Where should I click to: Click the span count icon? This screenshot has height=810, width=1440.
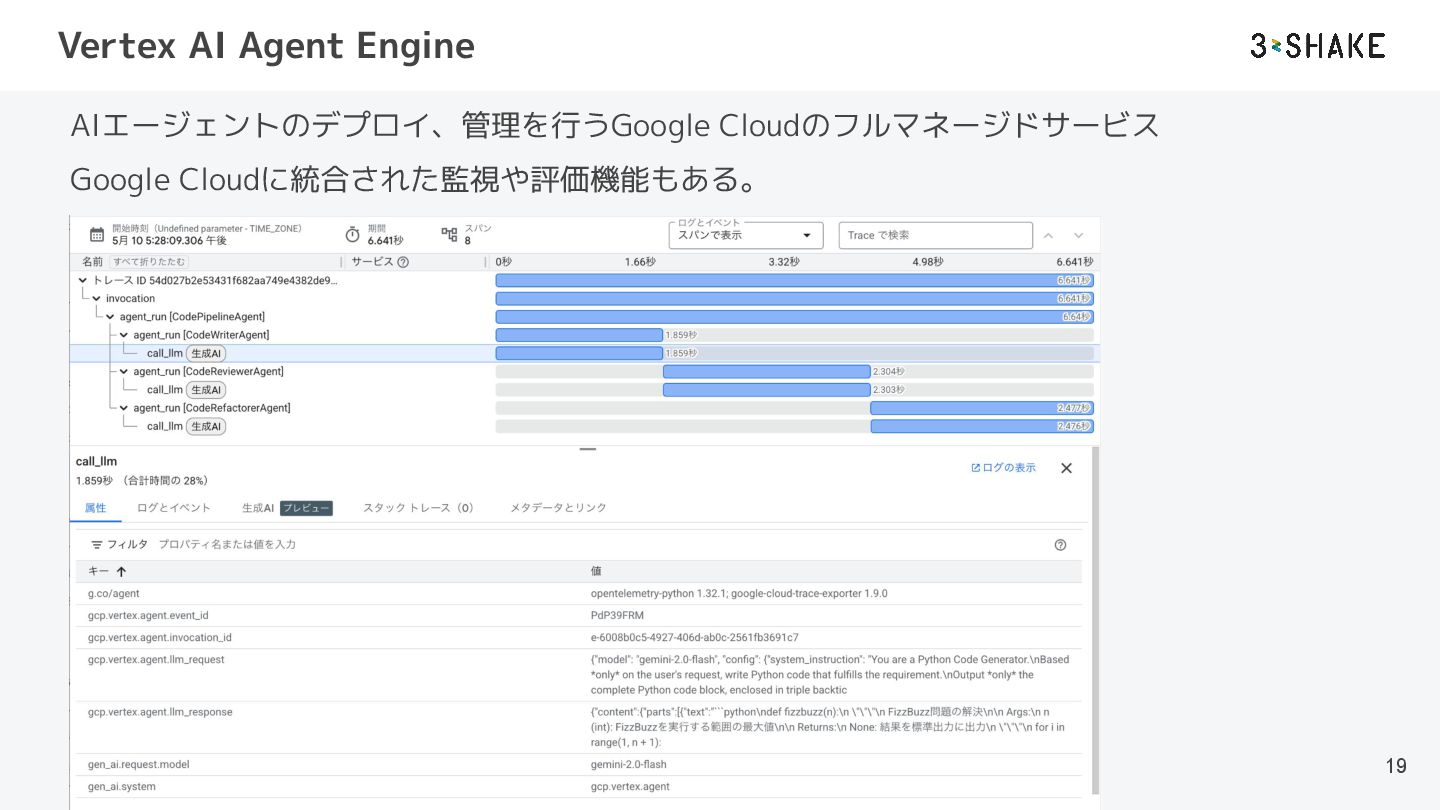click(x=449, y=235)
